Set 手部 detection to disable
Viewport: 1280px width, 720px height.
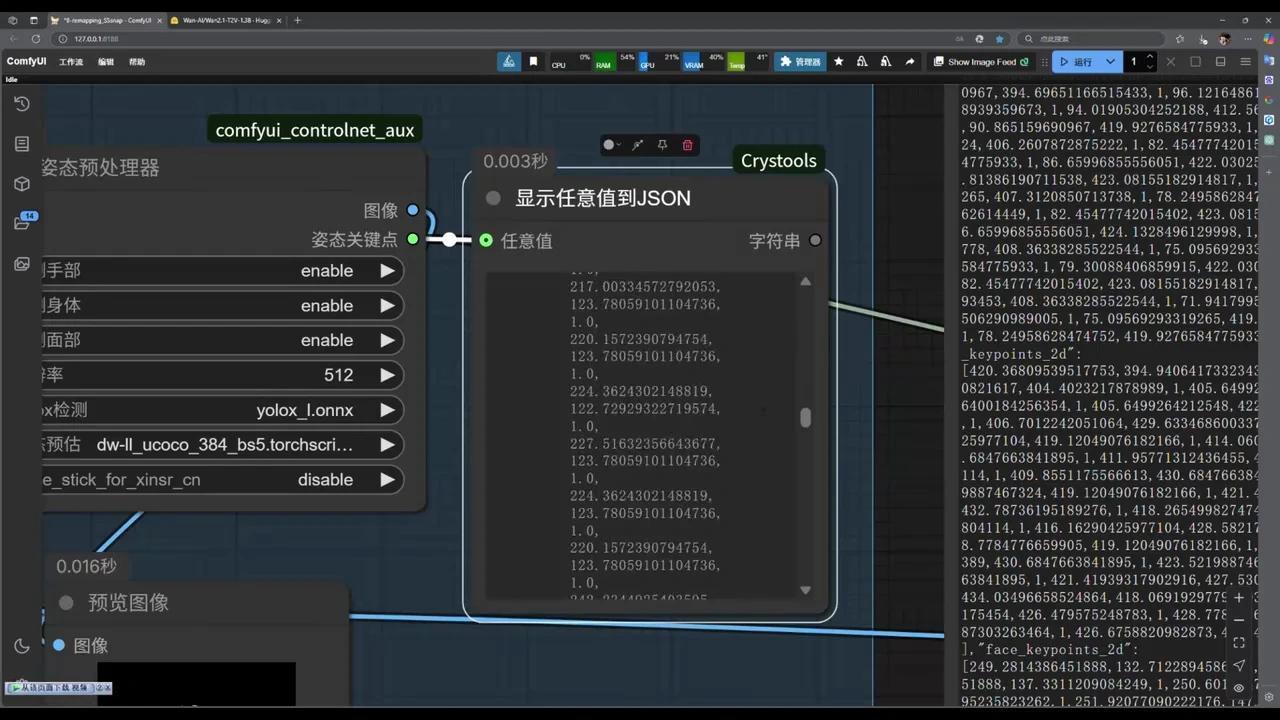[387, 270]
